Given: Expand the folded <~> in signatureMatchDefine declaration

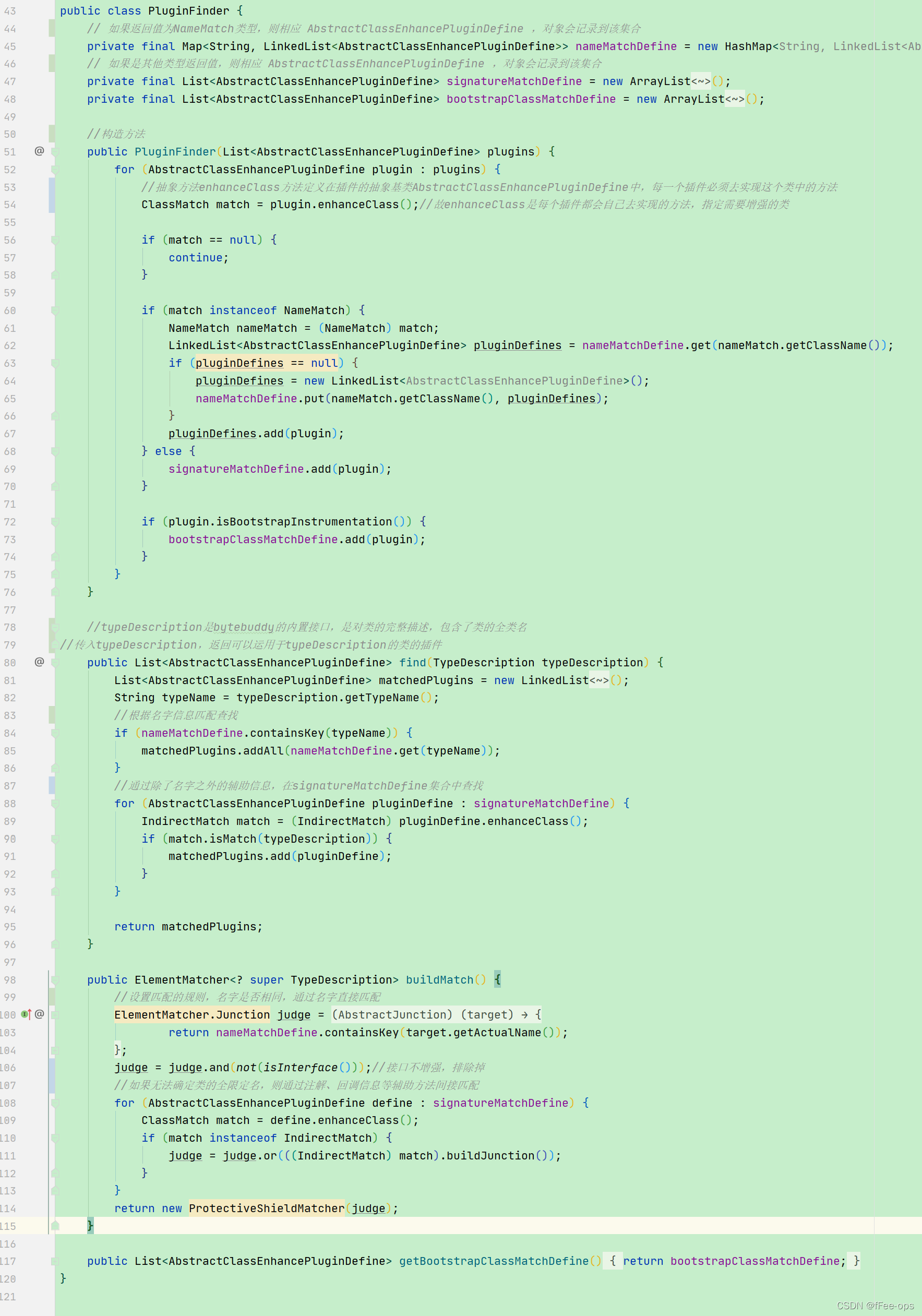Looking at the screenshot, I should pyautogui.click(x=701, y=81).
